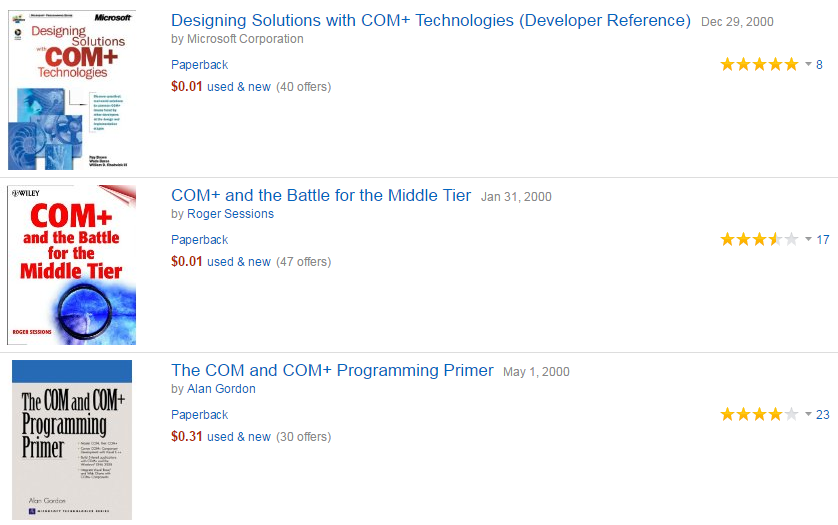Open the five-star rating for Designing Solutions

tap(759, 65)
